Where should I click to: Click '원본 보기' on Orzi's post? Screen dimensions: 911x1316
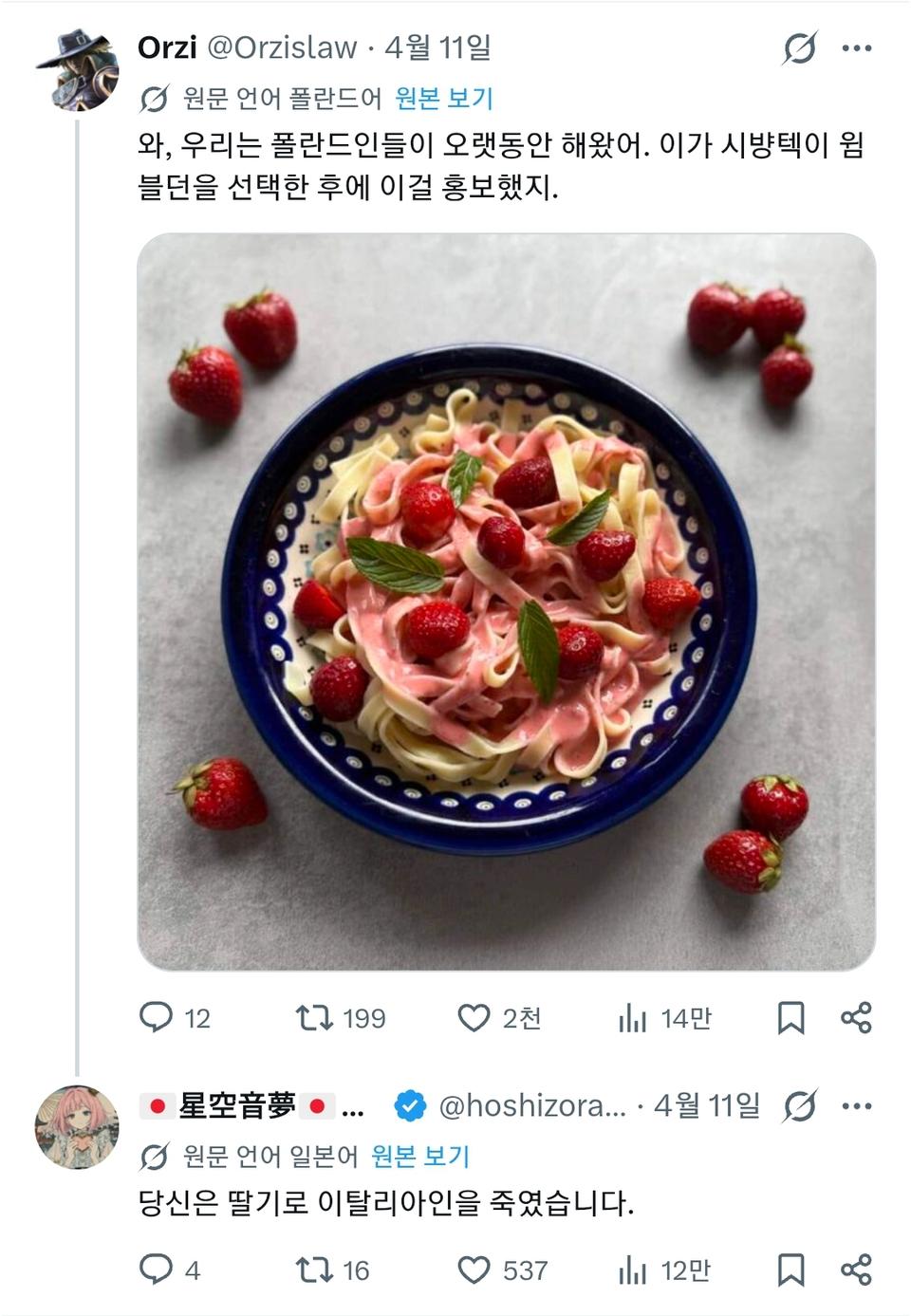(x=444, y=98)
